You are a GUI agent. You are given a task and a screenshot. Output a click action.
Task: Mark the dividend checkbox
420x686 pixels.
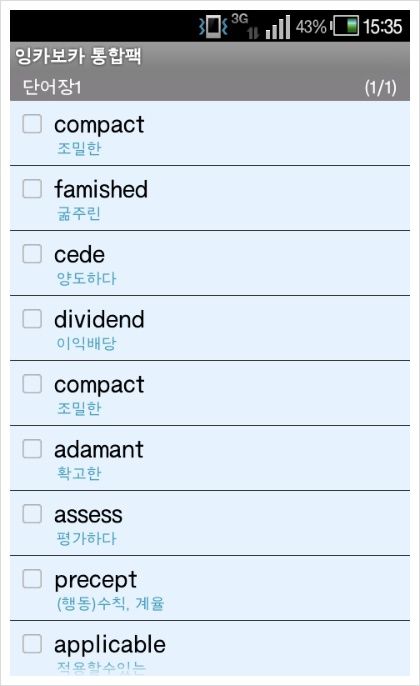[32, 318]
